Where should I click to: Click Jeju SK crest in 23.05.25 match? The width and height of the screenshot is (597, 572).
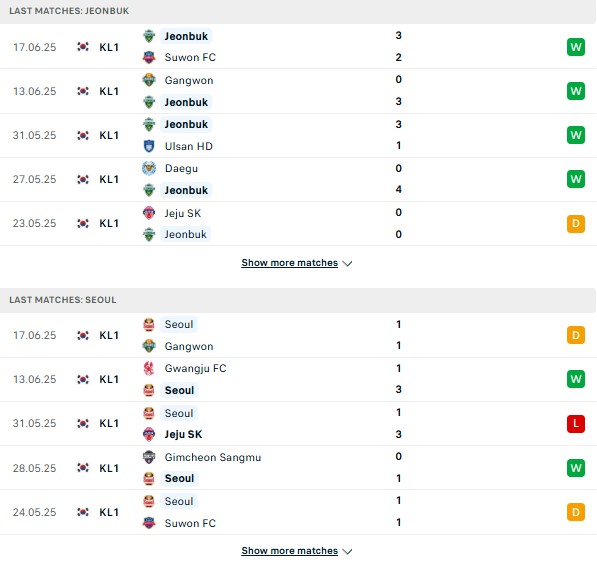[149, 213]
